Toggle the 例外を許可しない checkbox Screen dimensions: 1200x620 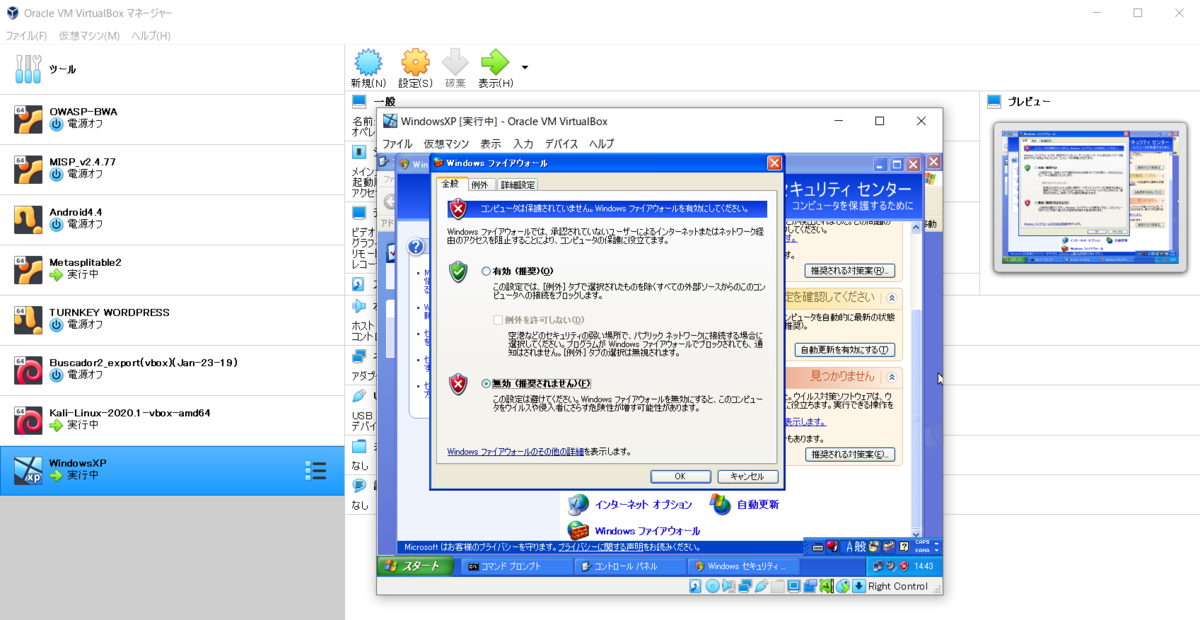498,320
